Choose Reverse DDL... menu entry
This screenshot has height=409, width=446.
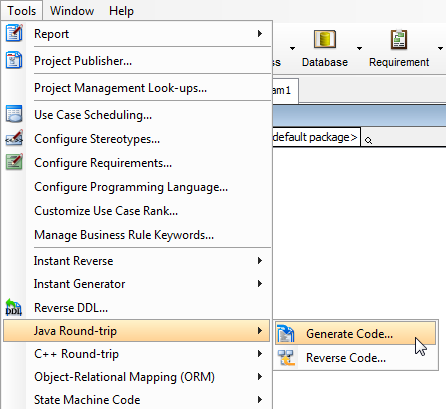click(136, 308)
